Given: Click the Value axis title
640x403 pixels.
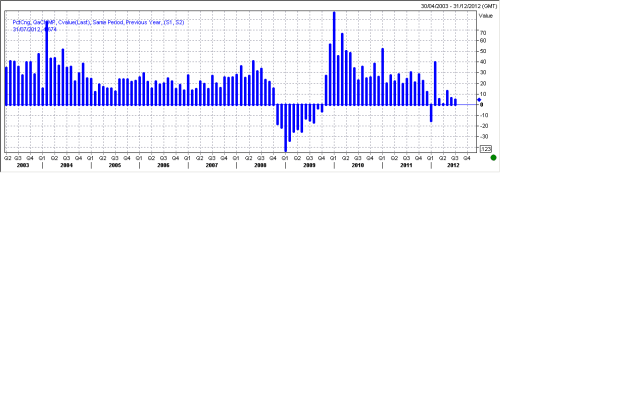Looking at the screenshot, I should (486, 16).
